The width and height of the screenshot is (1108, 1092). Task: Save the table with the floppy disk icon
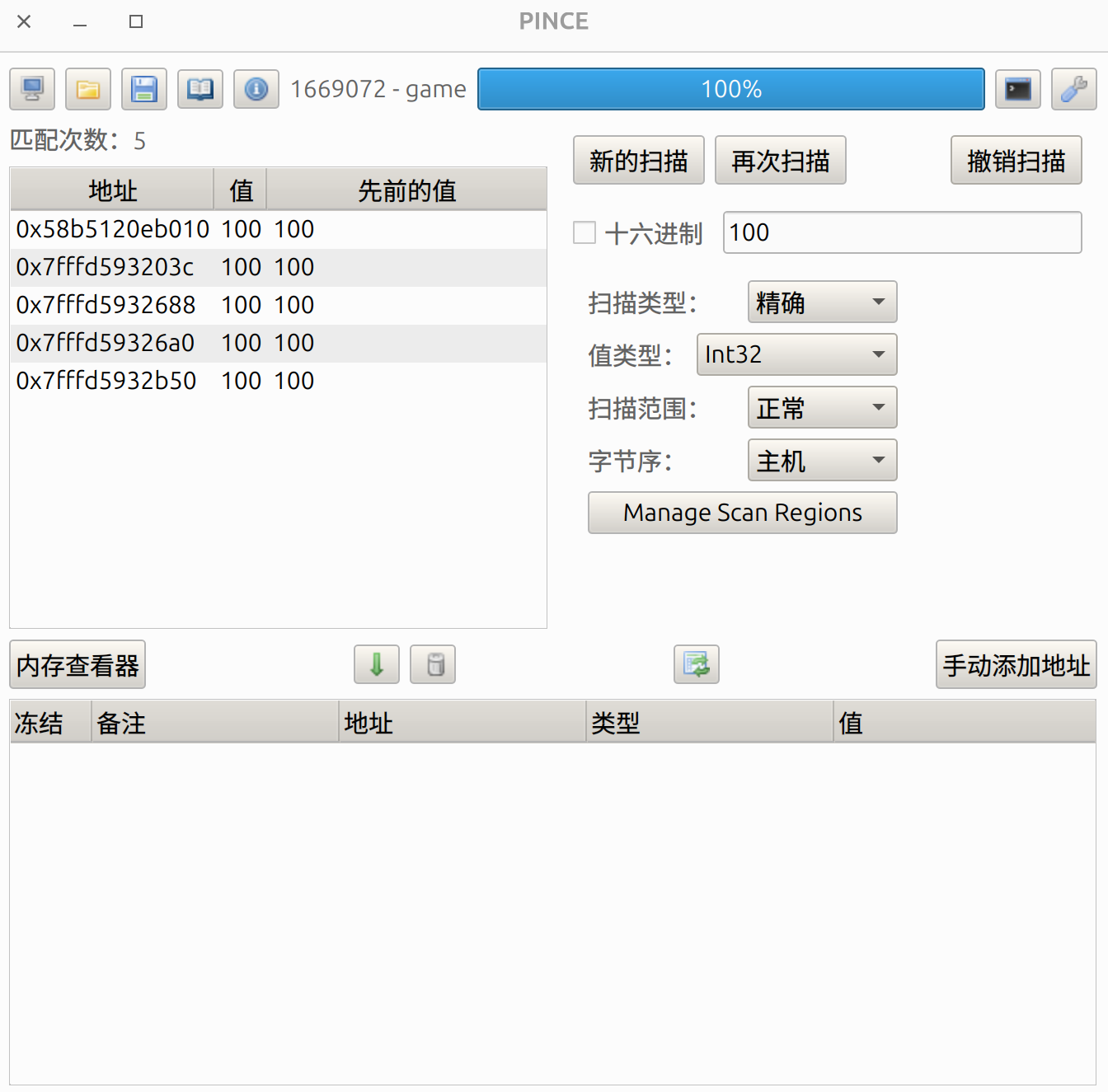coord(144,89)
